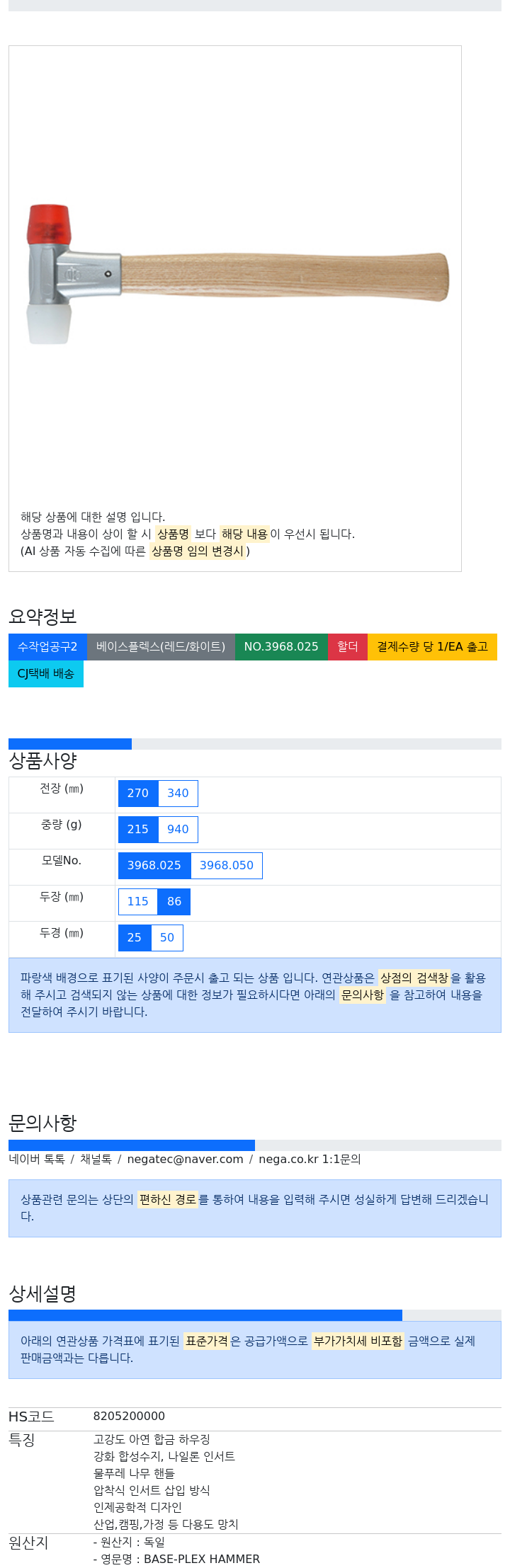Select 전장 270 option
Screen dimensions: 510x1568
(x=138, y=794)
